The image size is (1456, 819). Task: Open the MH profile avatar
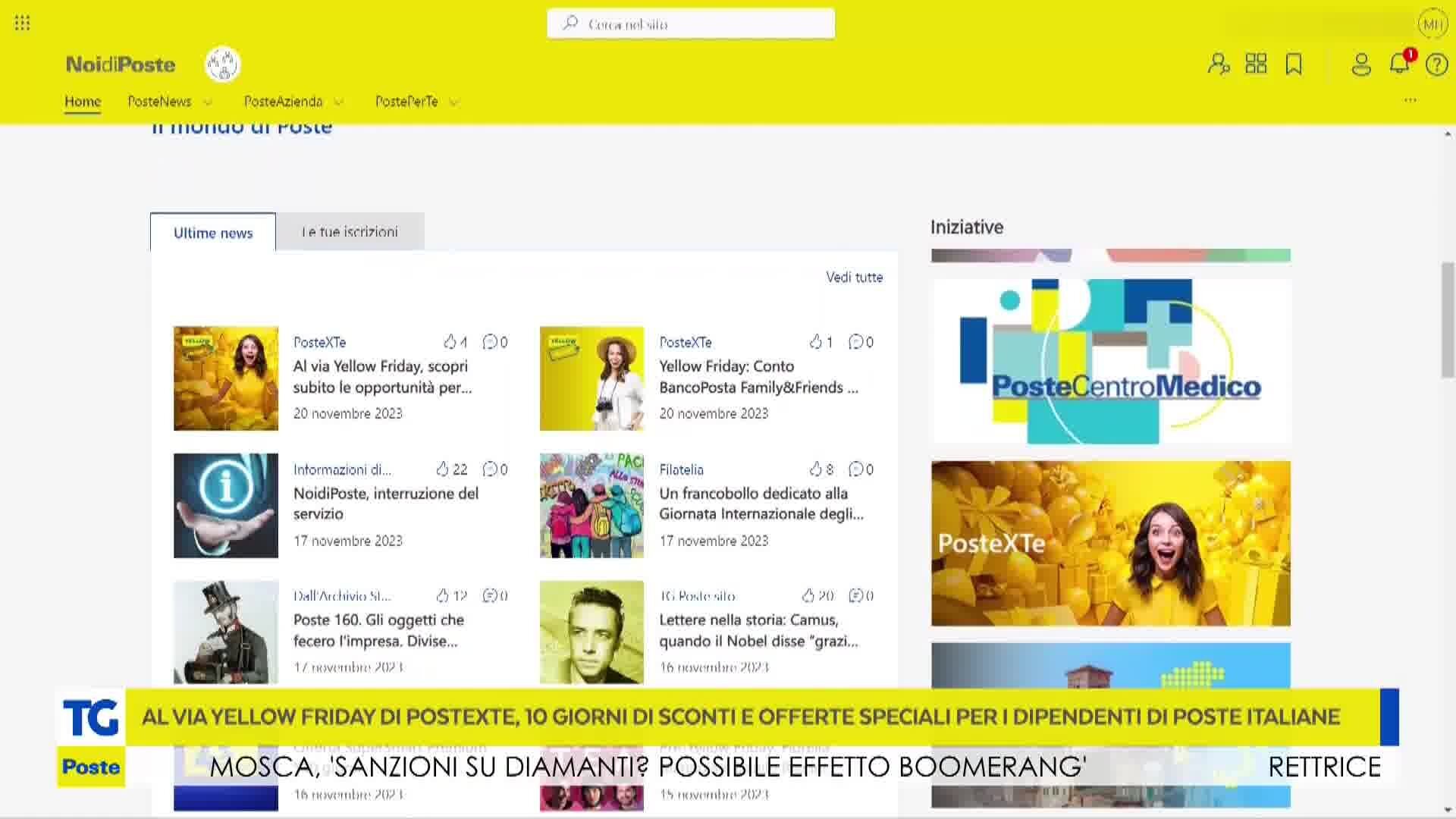(x=1432, y=24)
